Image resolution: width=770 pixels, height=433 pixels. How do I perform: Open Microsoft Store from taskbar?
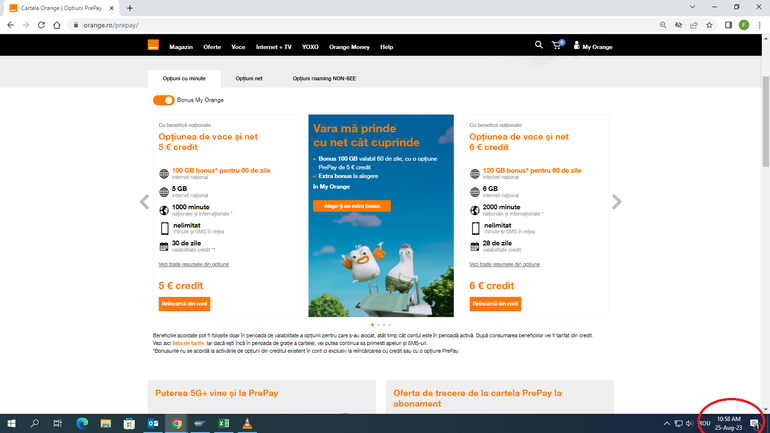(x=129, y=423)
